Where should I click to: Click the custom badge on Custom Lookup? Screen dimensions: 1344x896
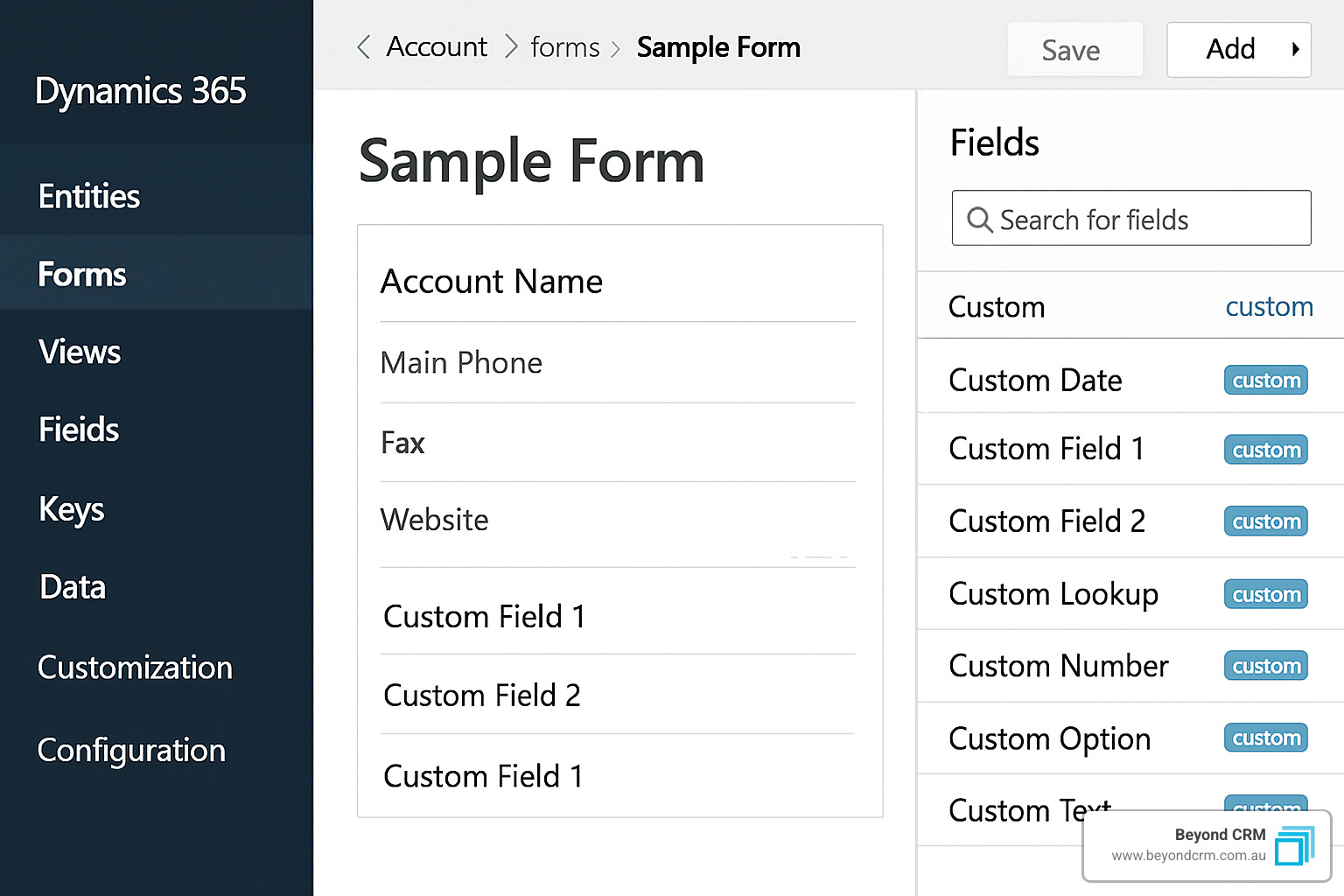1266,595
